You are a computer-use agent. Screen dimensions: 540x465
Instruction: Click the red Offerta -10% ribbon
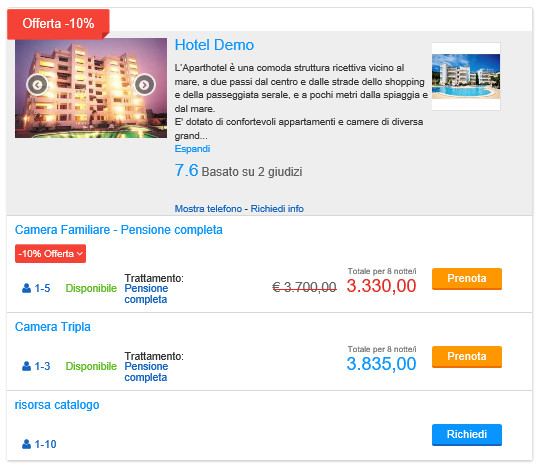pos(58,24)
